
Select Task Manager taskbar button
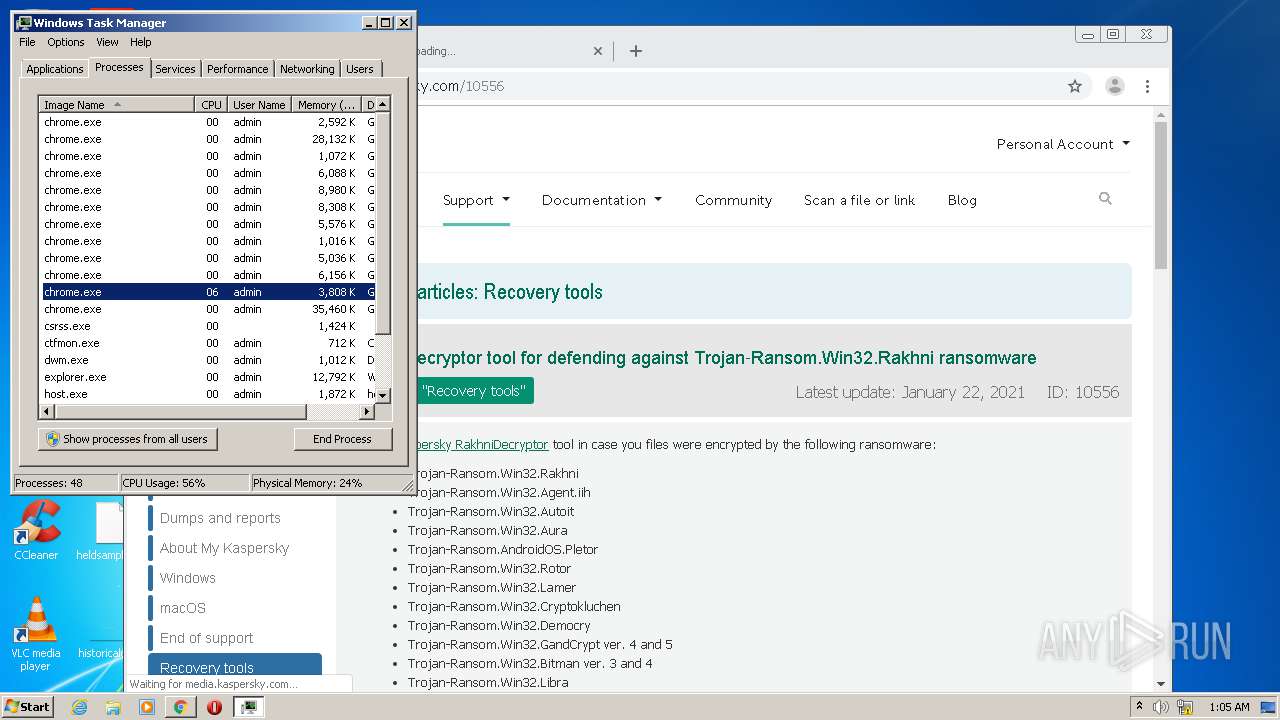[x=248, y=707]
